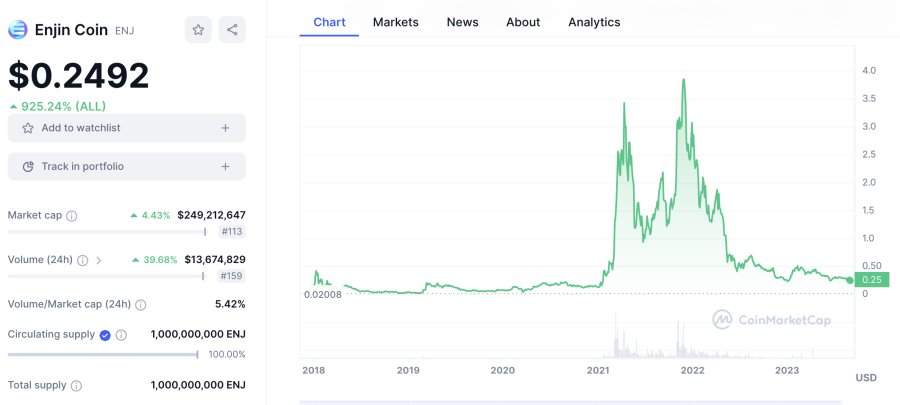Open the News tab
Image resolution: width=900 pixels, height=405 pixels.
click(x=463, y=22)
